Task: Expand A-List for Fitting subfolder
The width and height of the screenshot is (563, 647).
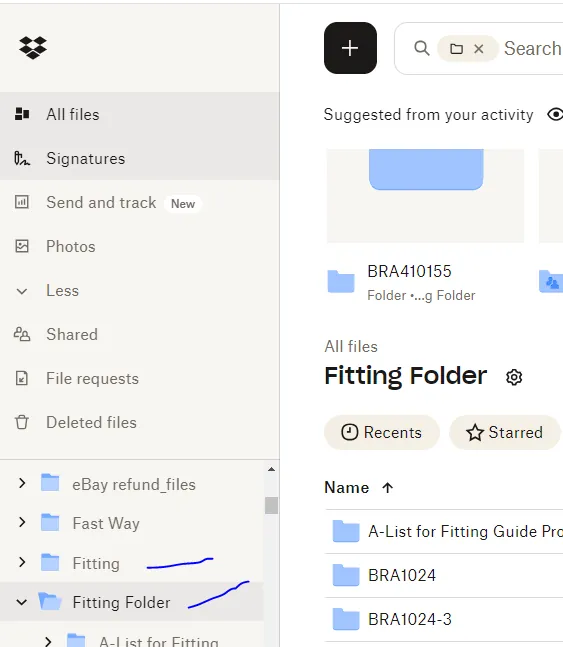Action: coord(48,642)
